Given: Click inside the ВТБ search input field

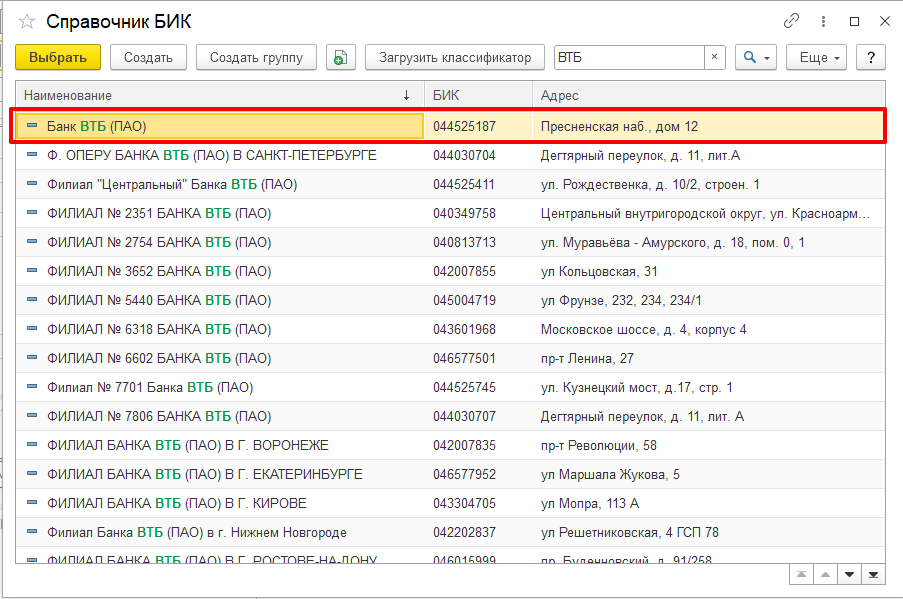Looking at the screenshot, I should [x=628, y=58].
